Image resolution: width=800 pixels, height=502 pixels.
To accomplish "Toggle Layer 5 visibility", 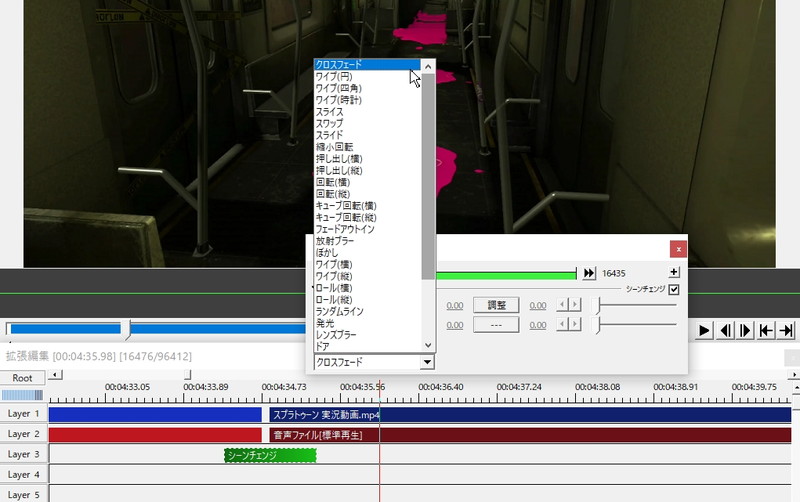I will tap(23, 494).
